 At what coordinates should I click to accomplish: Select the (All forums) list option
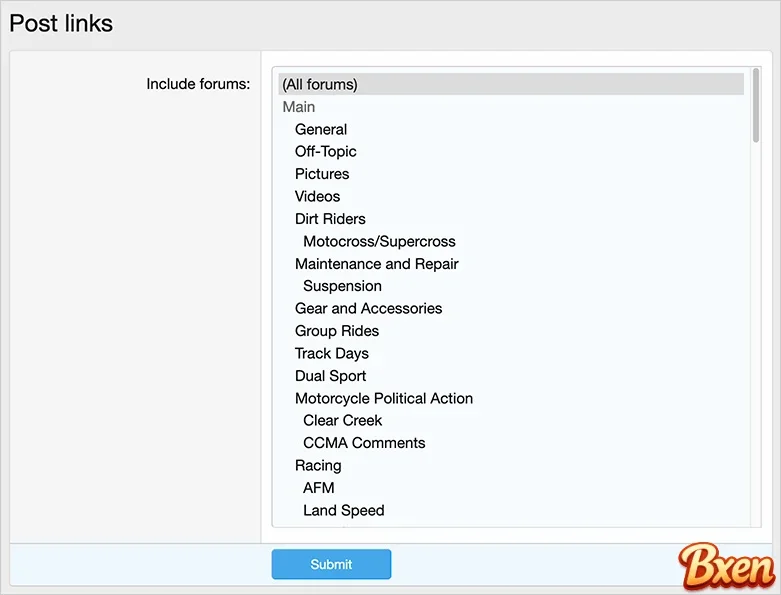tap(320, 84)
